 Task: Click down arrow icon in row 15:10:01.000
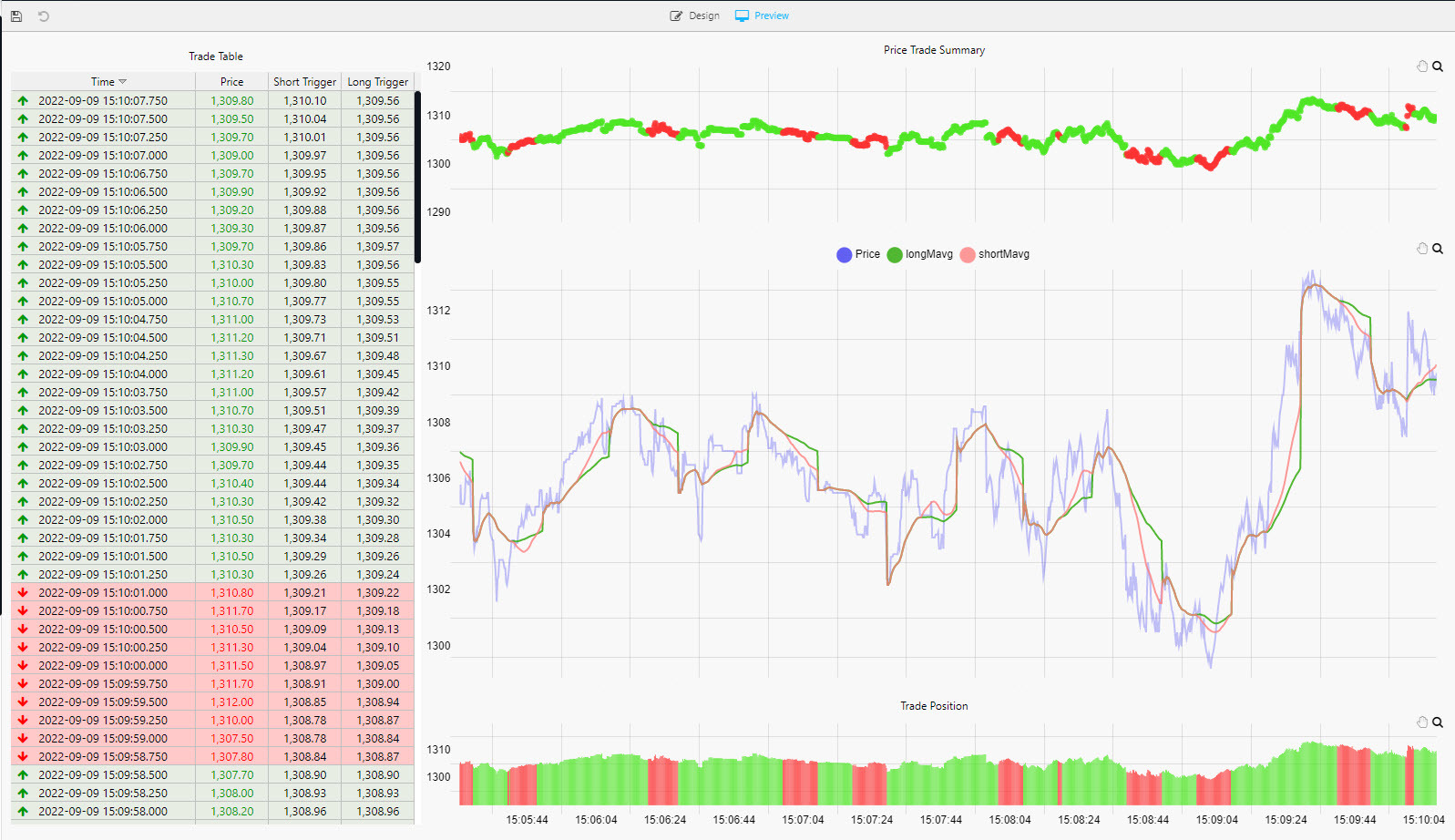tap(23, 593)
